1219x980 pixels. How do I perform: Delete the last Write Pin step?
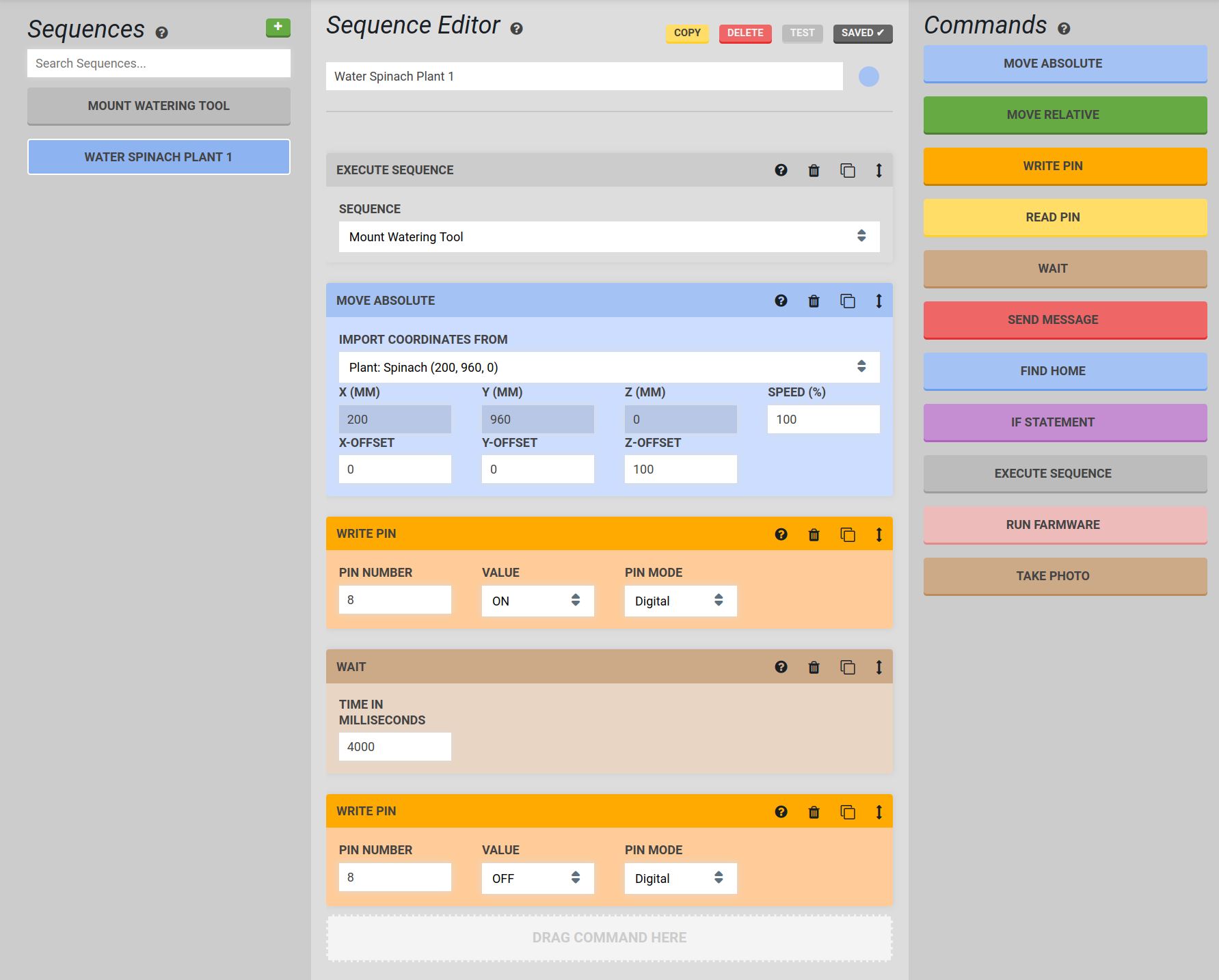(x=814, y=812)
